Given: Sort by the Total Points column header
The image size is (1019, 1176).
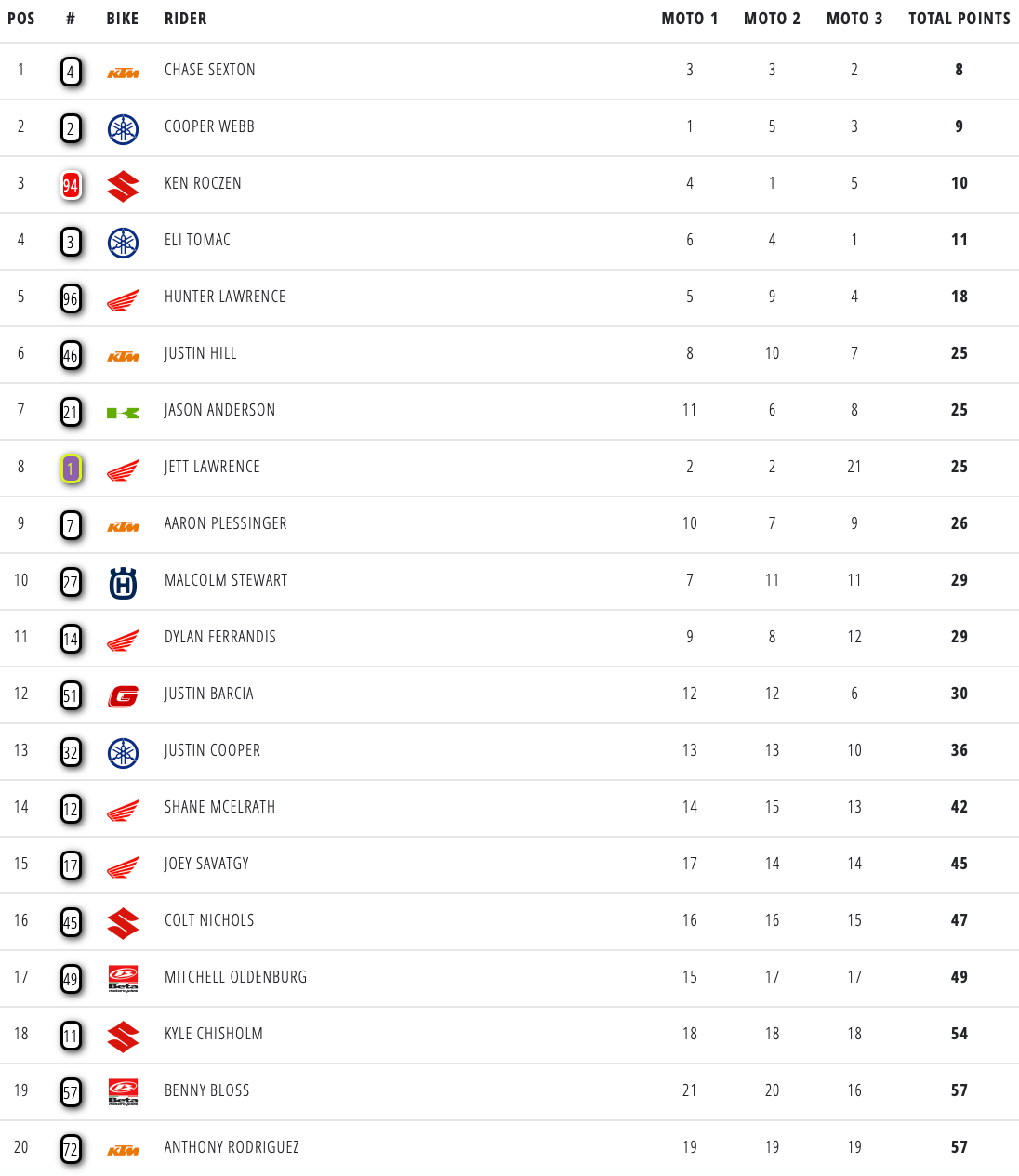Looking at the screenshot, I should (959, 19).
